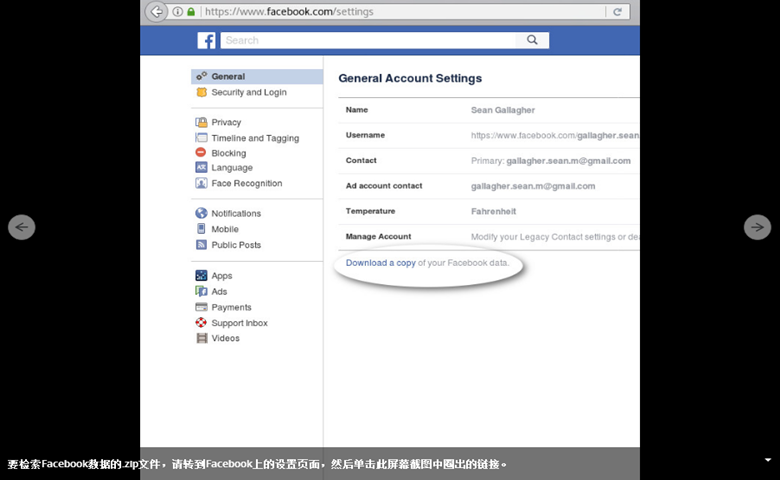Click the Payments card icon
Viewport: 780px width, 480px height.
point(201,307)
